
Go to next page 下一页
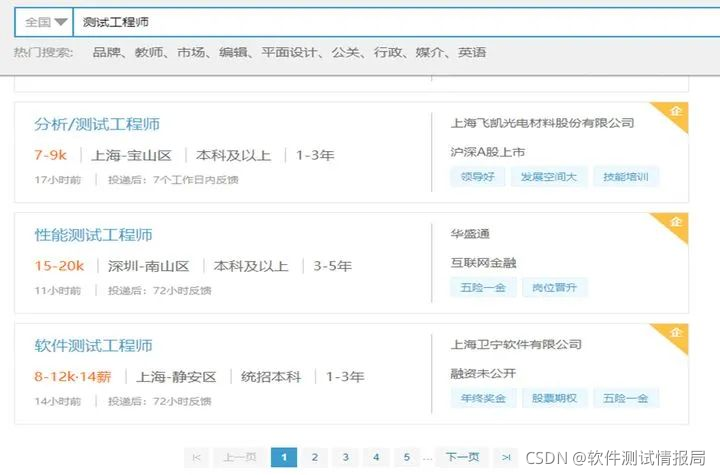462,458
